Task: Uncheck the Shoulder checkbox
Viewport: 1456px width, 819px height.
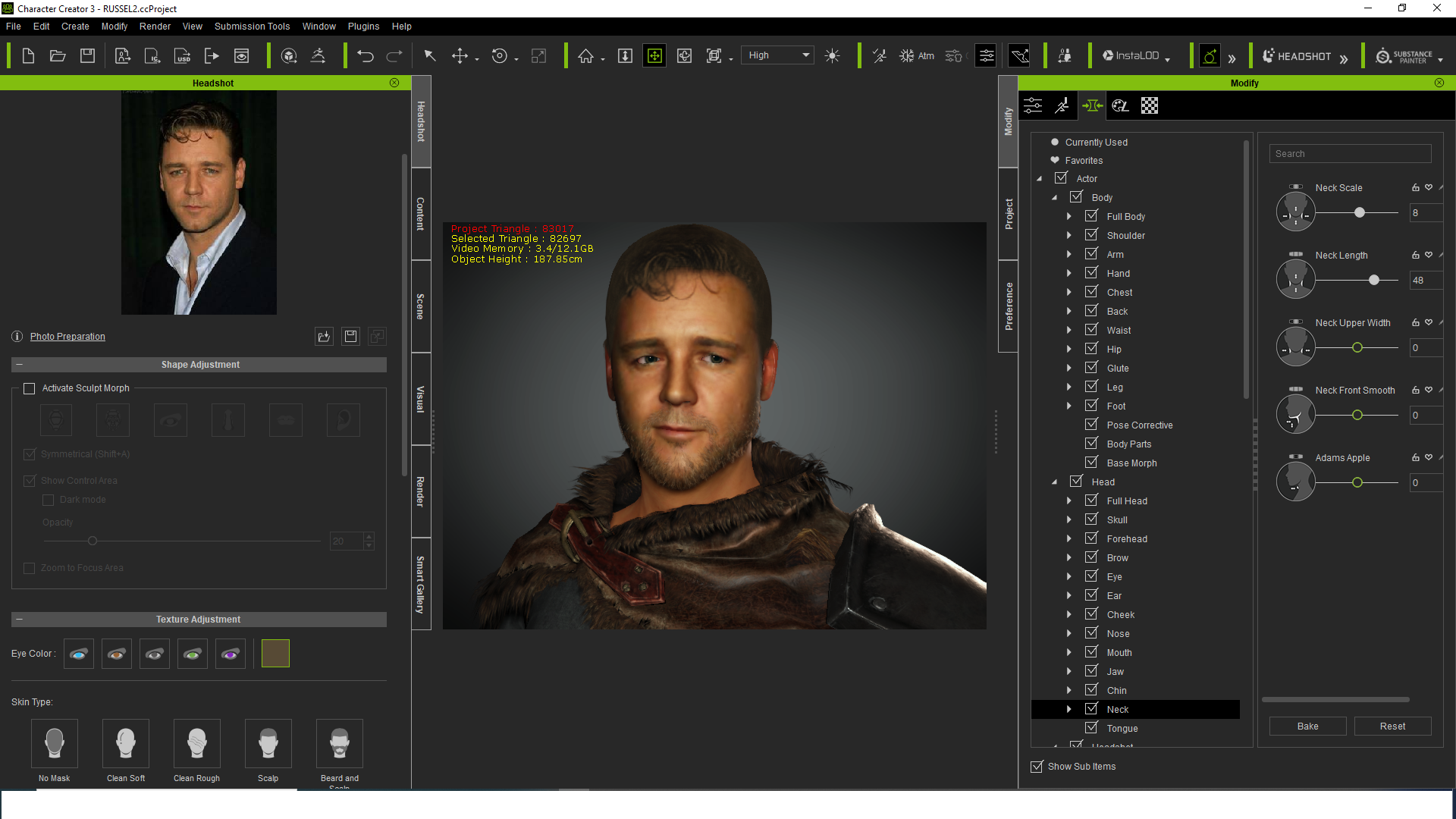Action: pyautogui.click(x=1092, y=235)
